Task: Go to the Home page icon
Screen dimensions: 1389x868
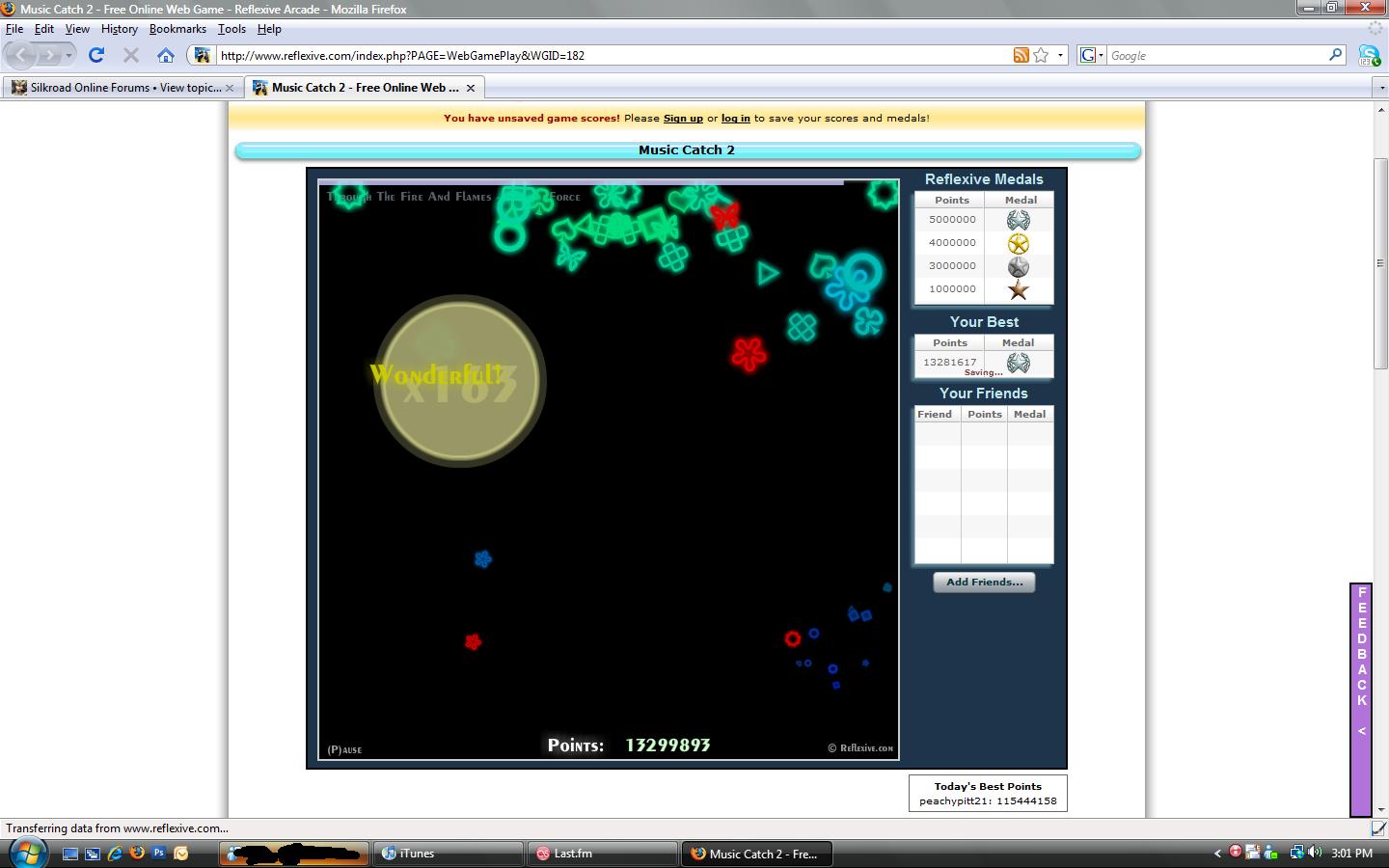Action: pyautogui.click(x=166, y=55)
